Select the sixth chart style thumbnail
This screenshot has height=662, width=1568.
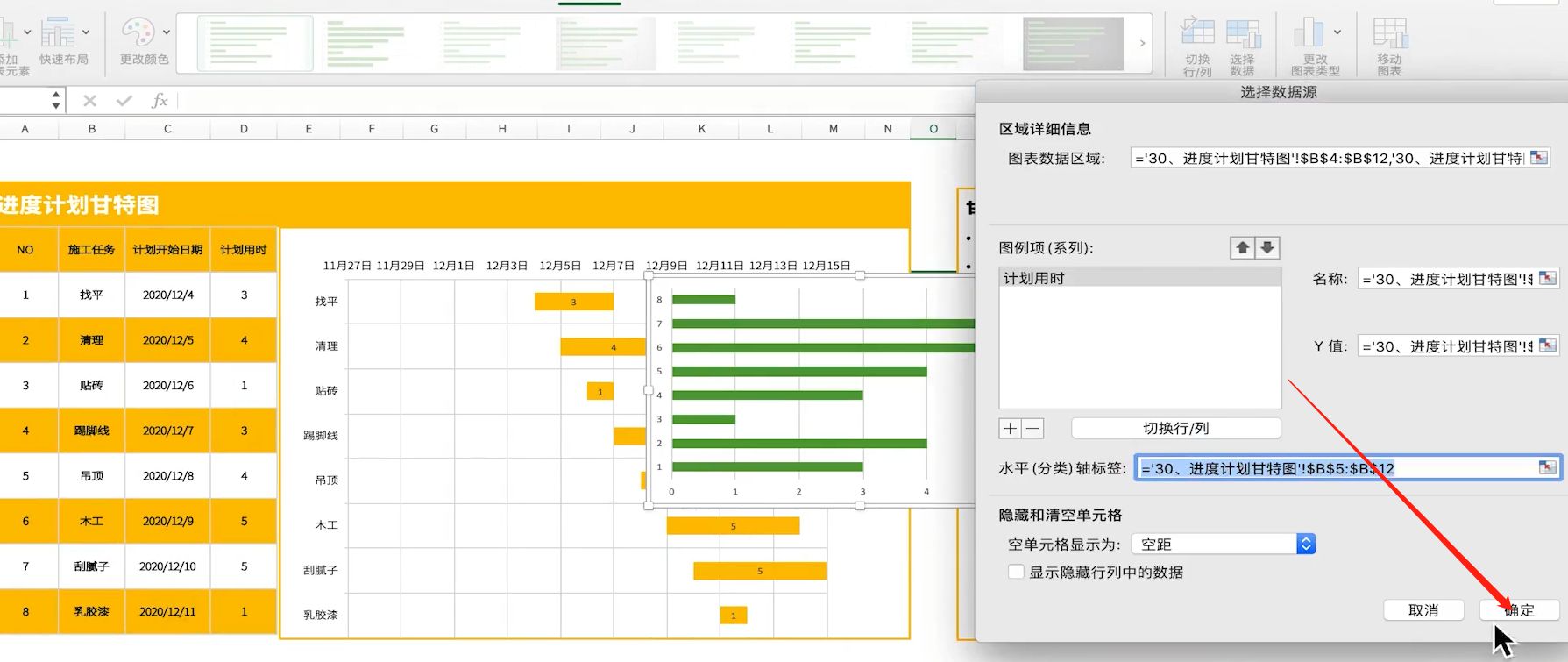pos(833,43)
